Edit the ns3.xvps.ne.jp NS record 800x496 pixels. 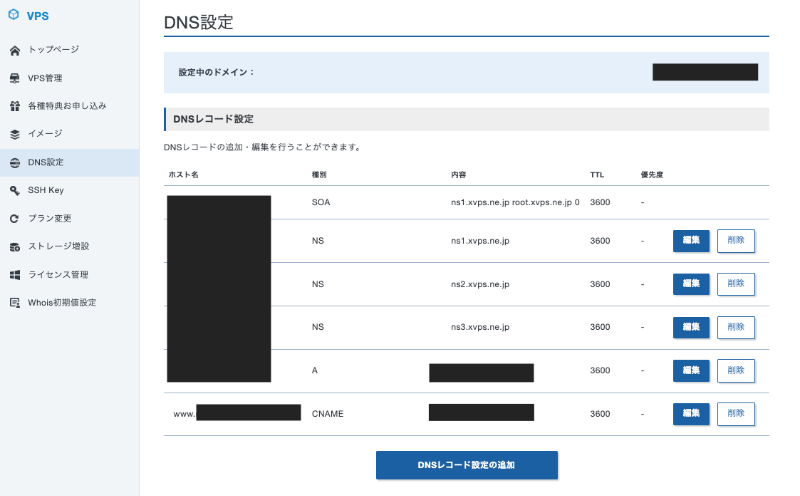691,327
